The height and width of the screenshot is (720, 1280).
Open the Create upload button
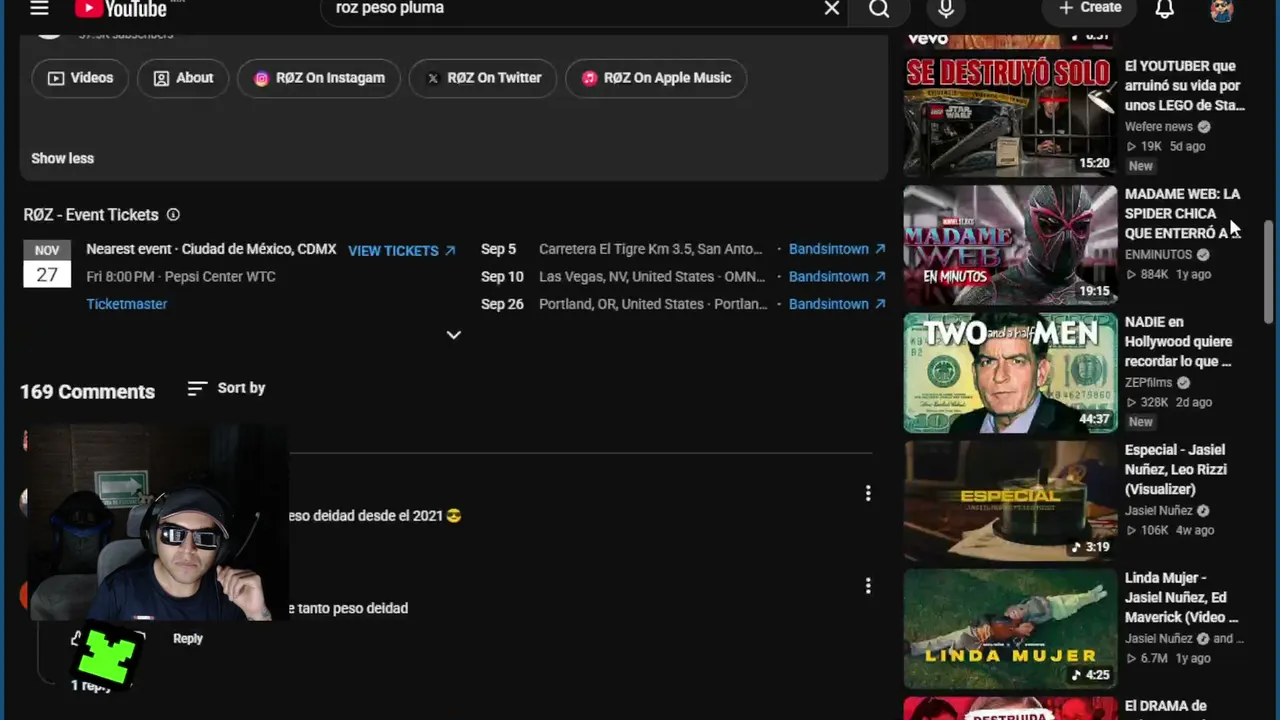(1090, 8)
